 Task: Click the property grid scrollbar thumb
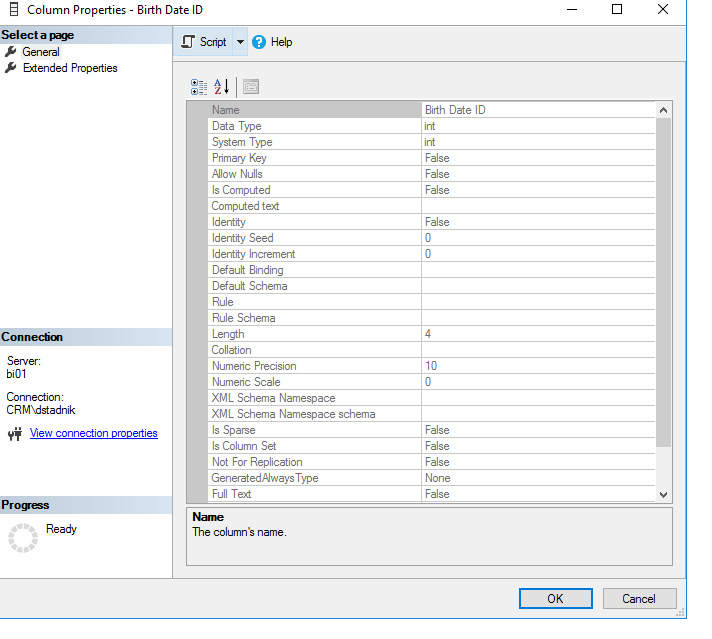tap(663, 282)
